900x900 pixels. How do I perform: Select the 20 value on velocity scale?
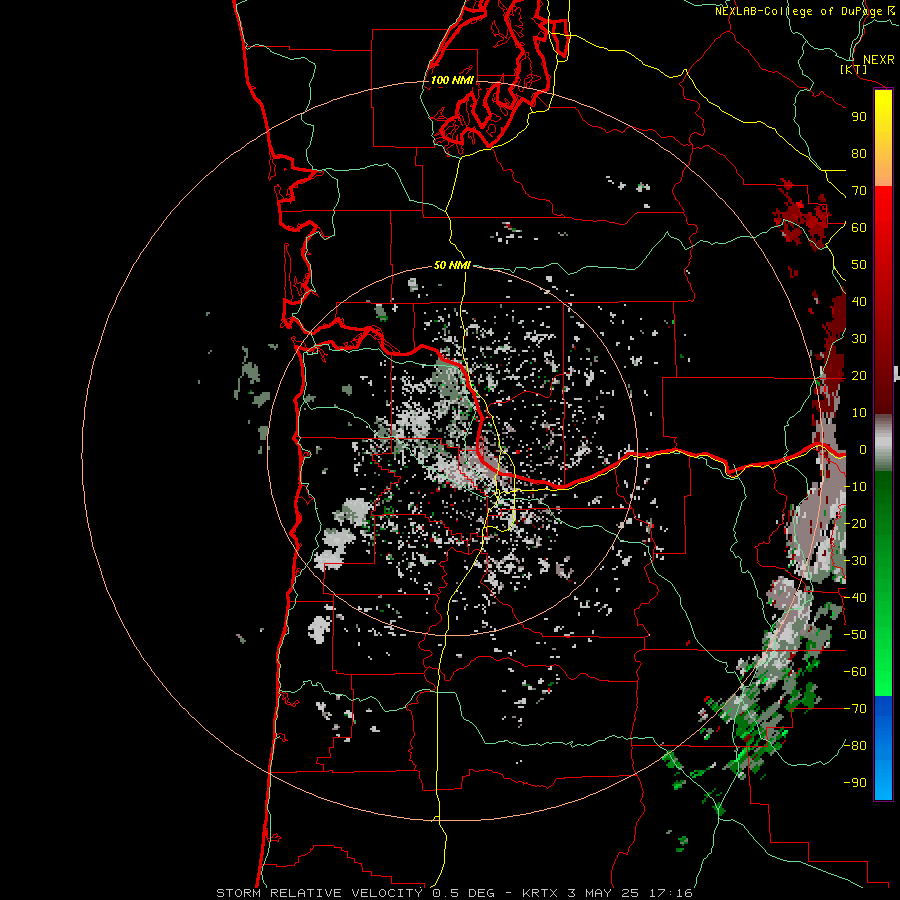pos(859,375)
